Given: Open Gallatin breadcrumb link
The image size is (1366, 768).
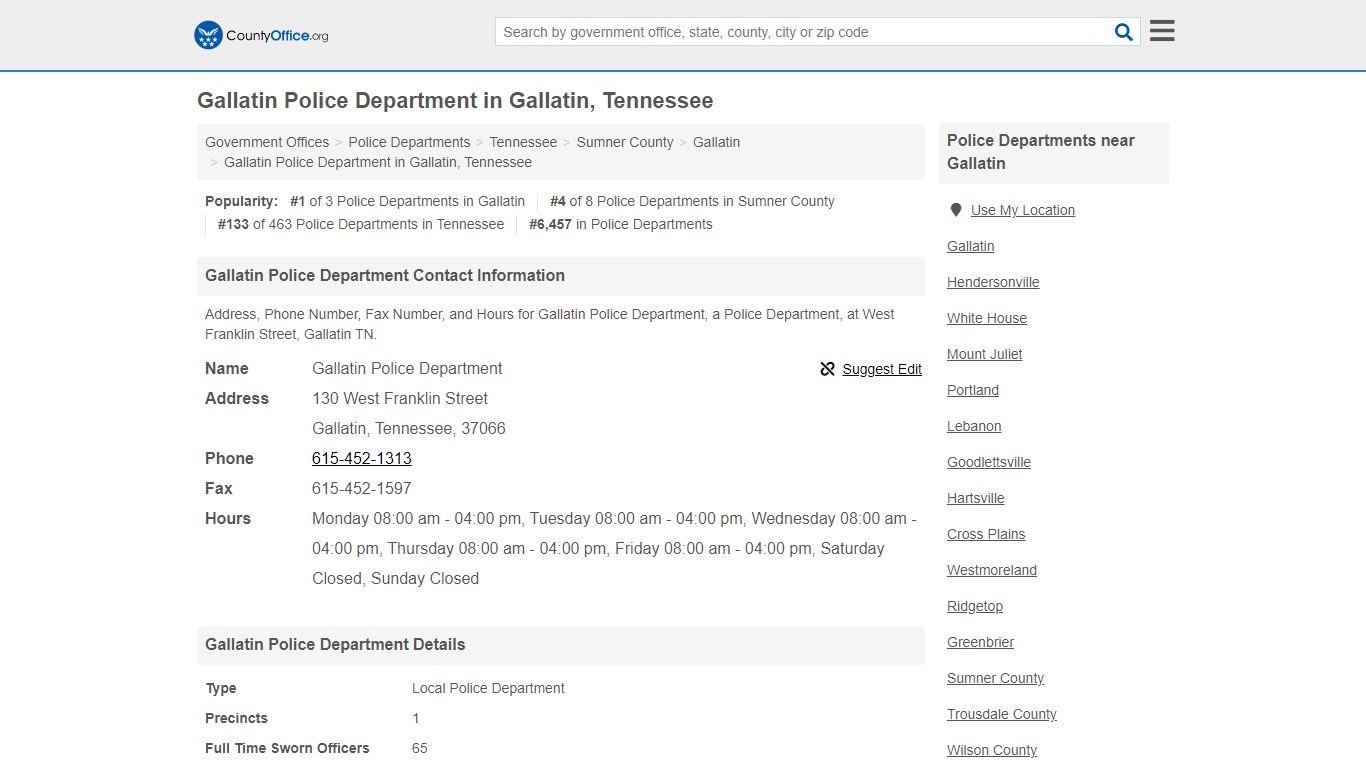Looking at the screenshot, I should [716, 142].
